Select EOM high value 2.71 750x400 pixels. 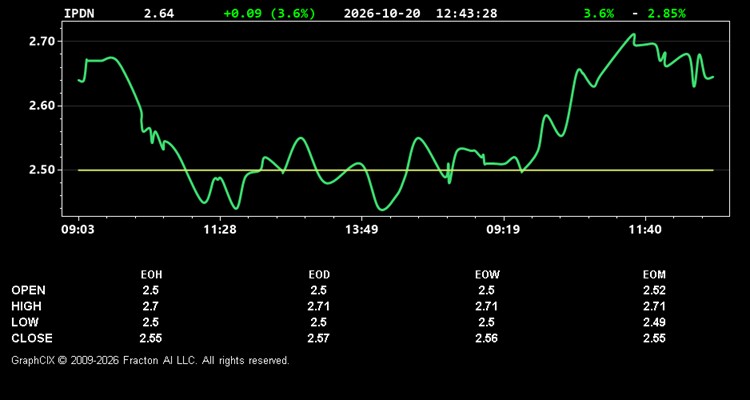pos(654,306)
